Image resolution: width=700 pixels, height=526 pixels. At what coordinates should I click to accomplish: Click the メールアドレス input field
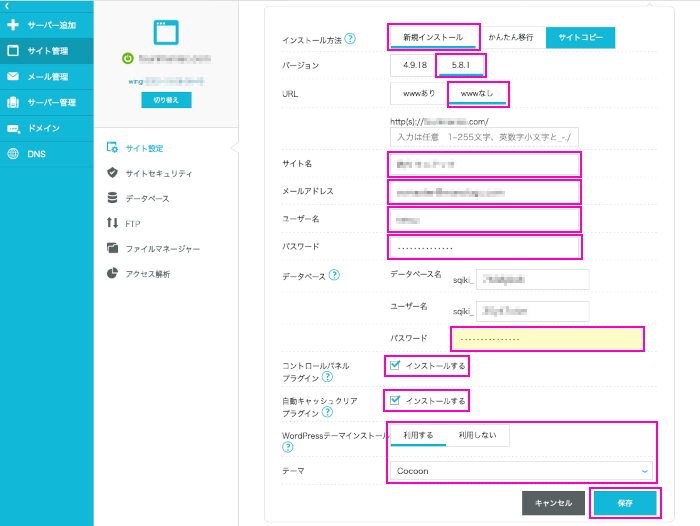pos(484,192)
